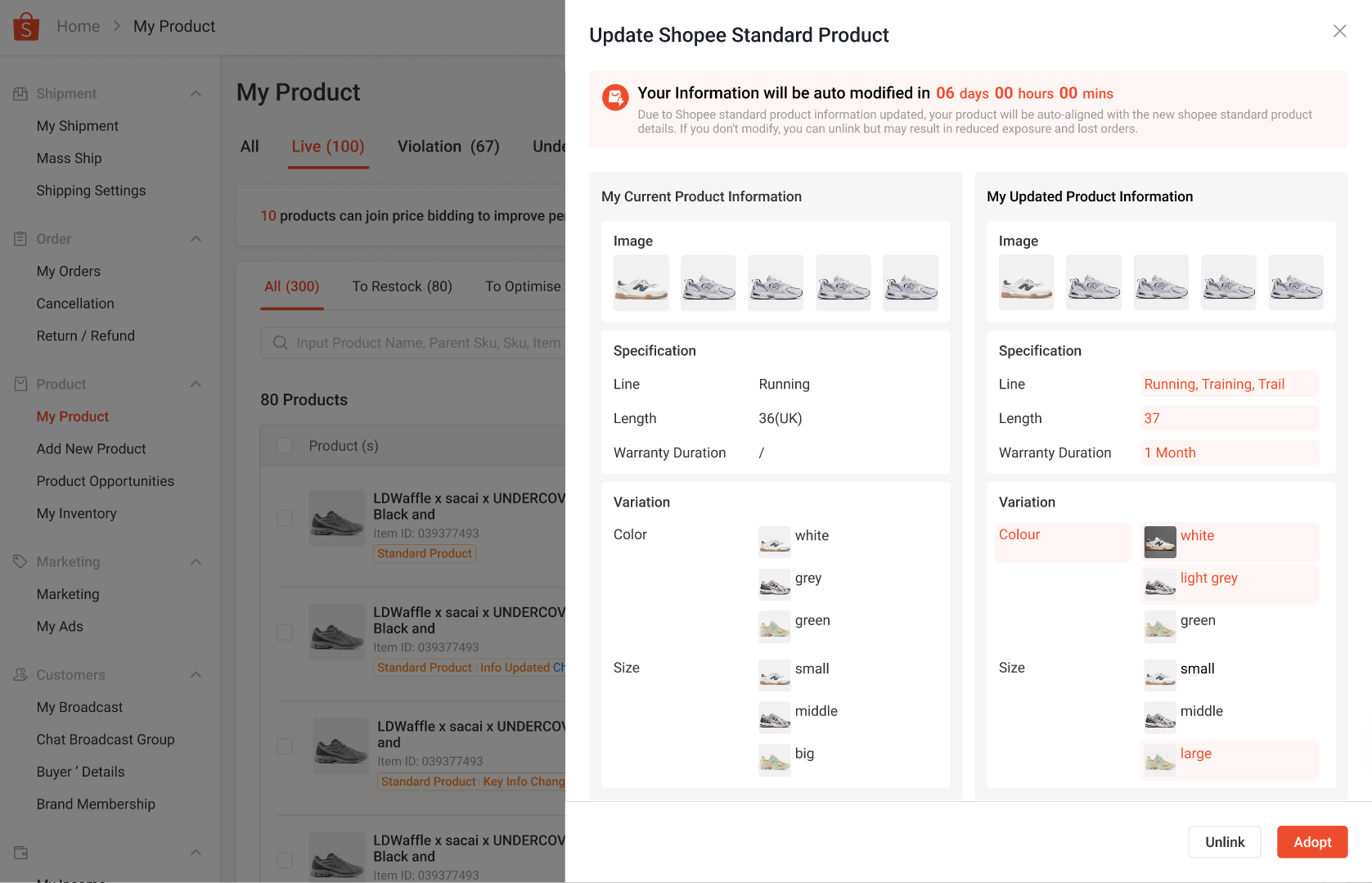This screenshot has width=1372, height=883.
Task: Collapse the Product section
Action: click(196, 384)
